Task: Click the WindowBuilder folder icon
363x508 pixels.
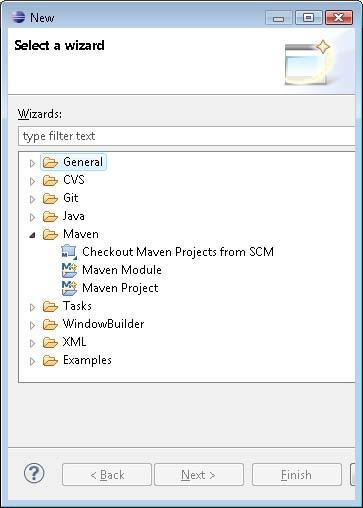Action: [50, 325]
